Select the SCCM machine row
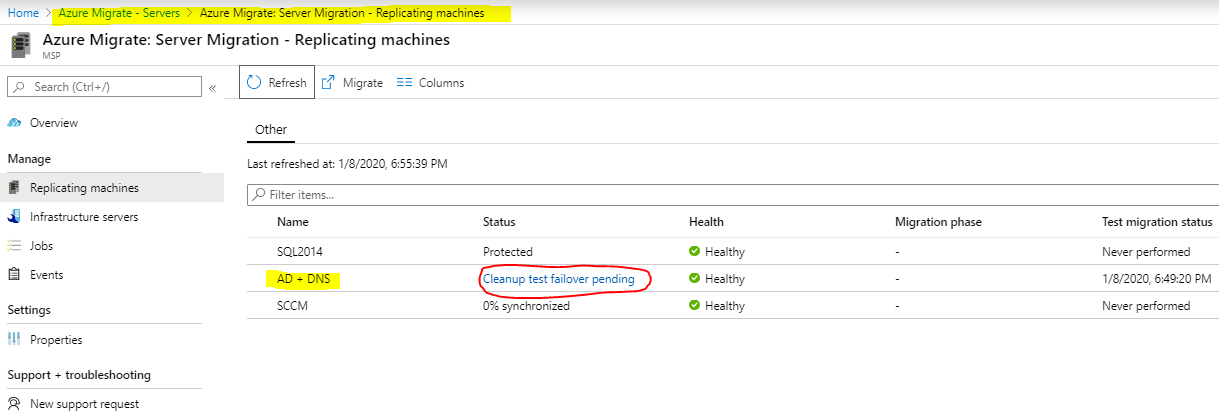This screenshot has width=1219, height=417. [733, 306]
